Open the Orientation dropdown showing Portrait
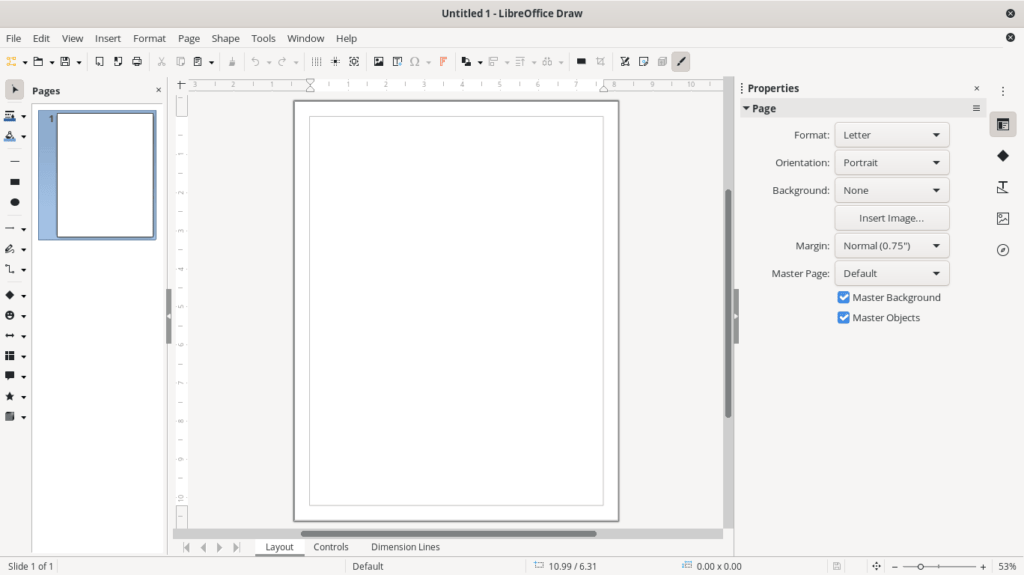 coord(891,163)
